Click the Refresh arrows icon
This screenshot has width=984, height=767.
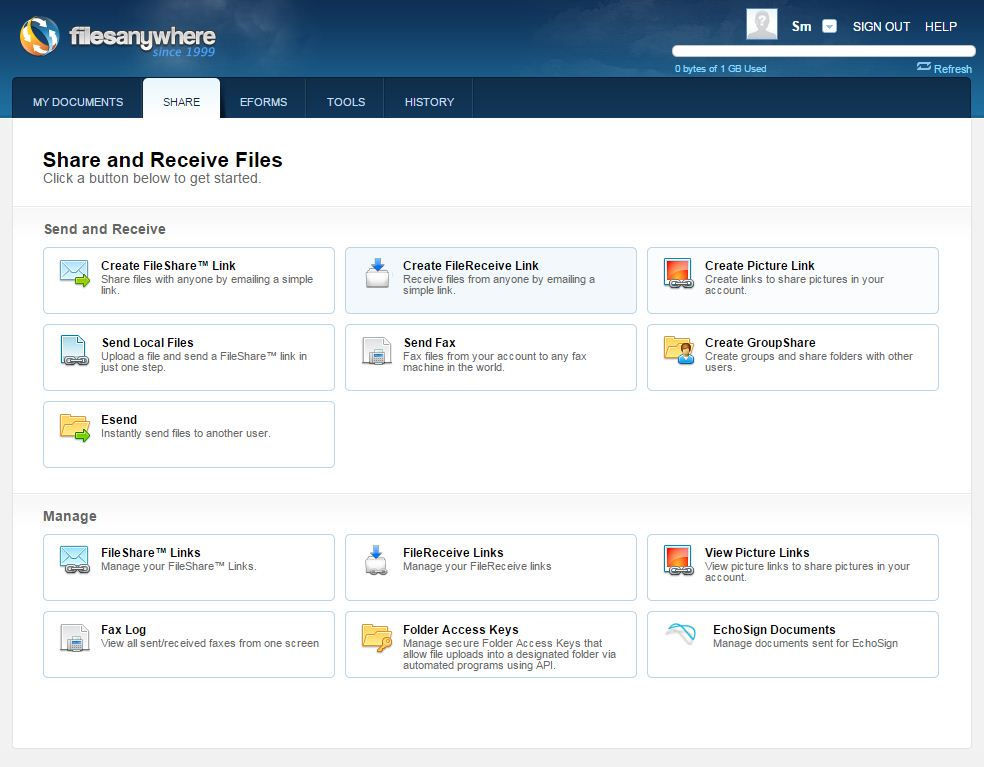[x=924, y=67]
